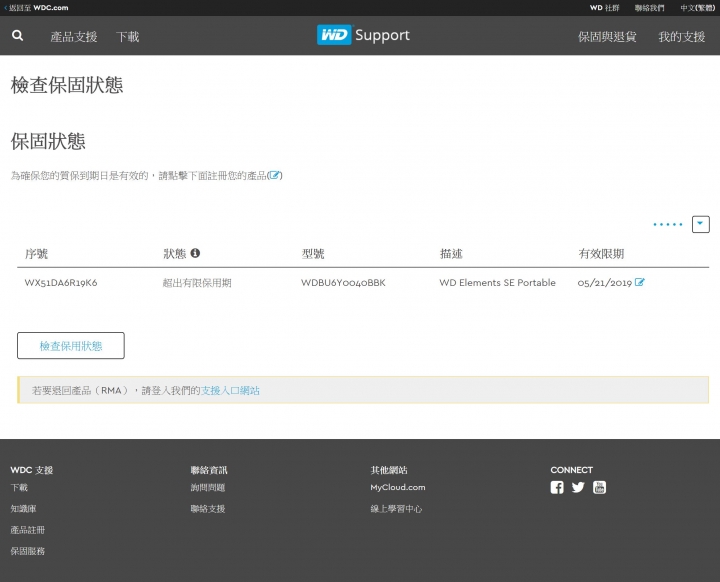Open 我的支援 menu

681,37
